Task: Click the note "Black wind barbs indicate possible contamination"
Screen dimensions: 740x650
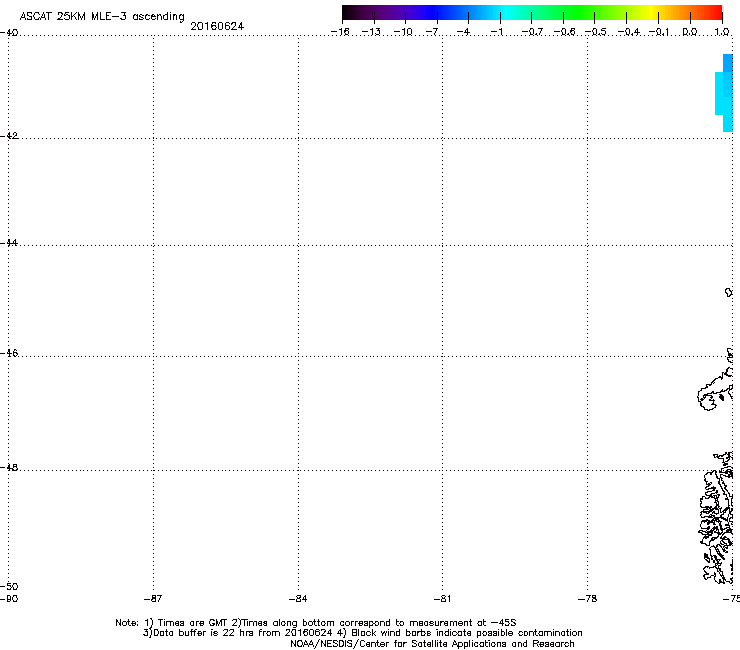Action: (x=467, y=633)
